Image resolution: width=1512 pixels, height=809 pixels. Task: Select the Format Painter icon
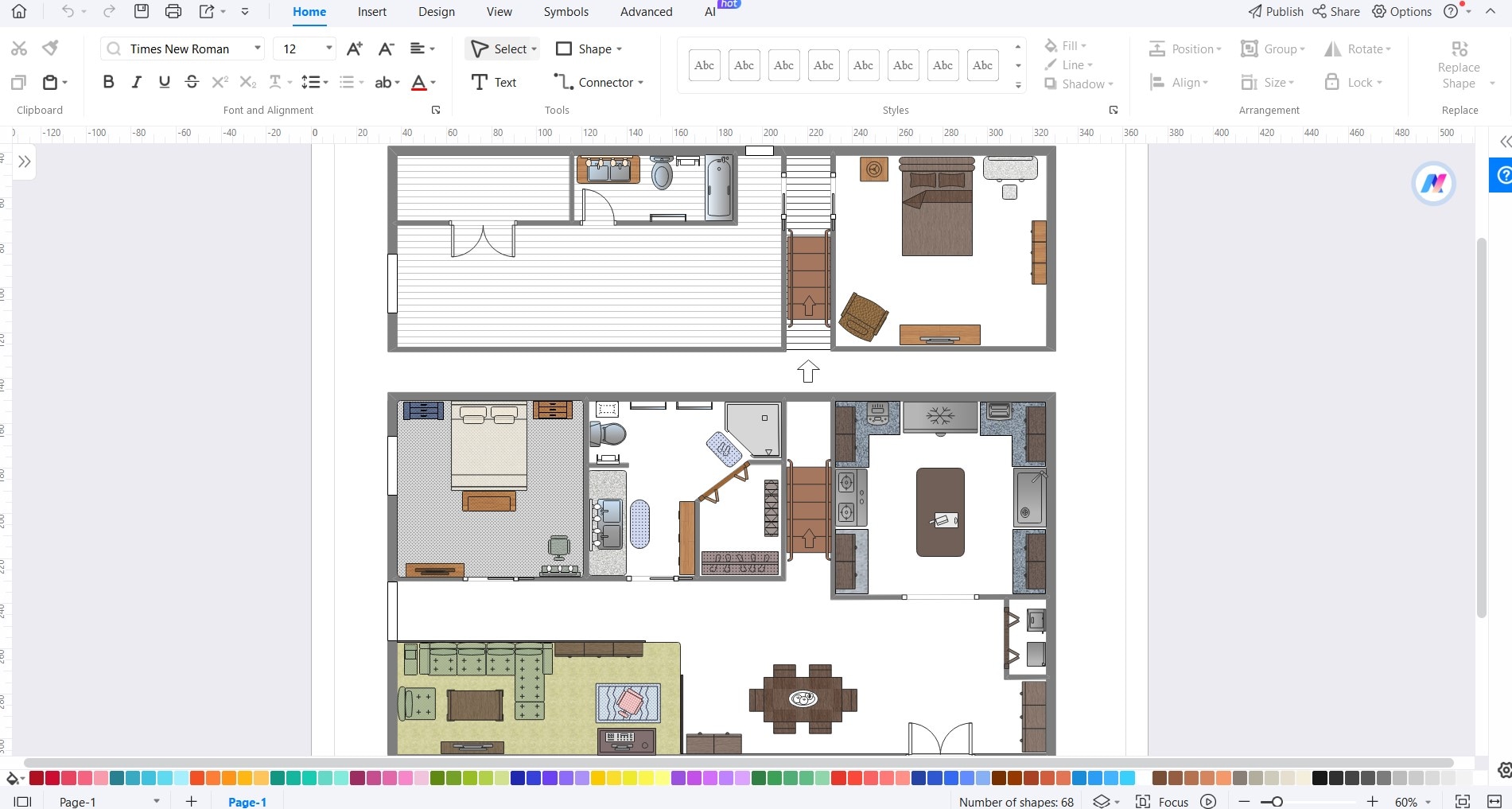[50, 49]
